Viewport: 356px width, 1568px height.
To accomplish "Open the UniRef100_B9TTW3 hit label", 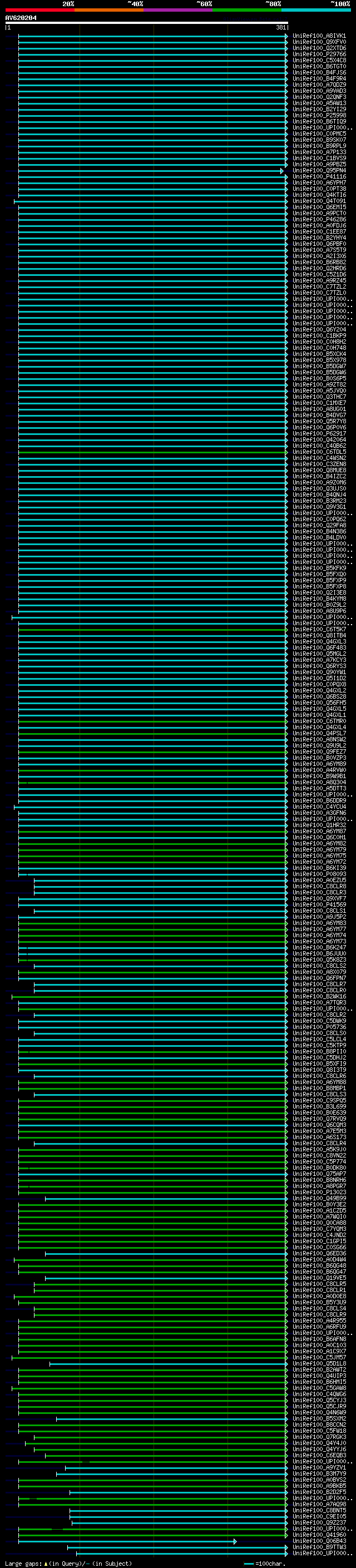I will tap(319, 1547).
